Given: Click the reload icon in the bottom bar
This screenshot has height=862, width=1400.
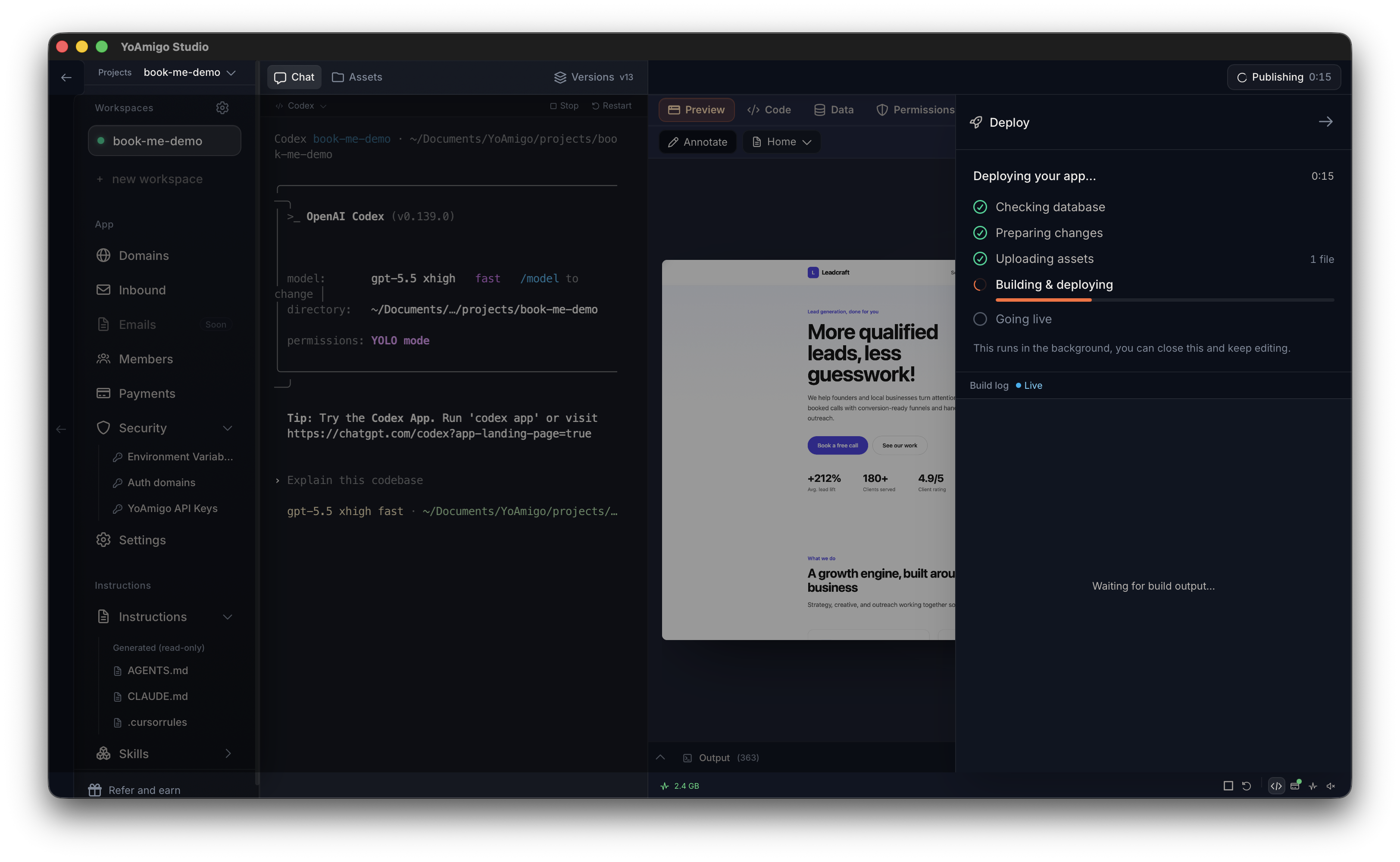Looking at the screenshot, I should 1246,786.
